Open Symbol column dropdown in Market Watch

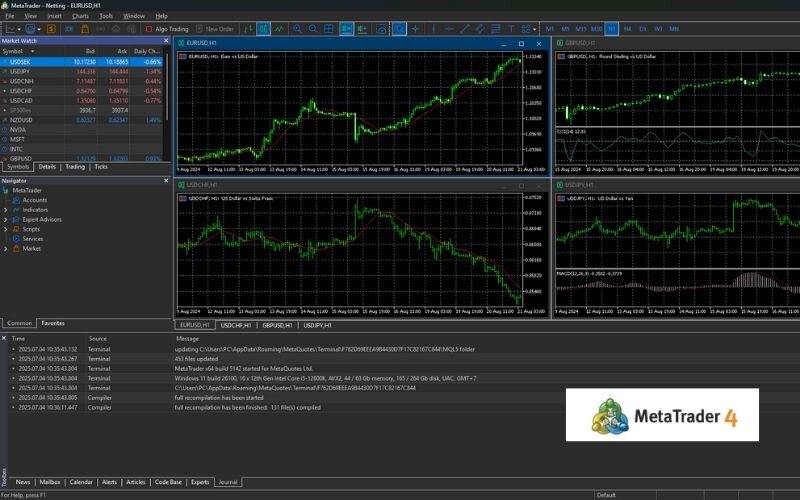(33, 51)
